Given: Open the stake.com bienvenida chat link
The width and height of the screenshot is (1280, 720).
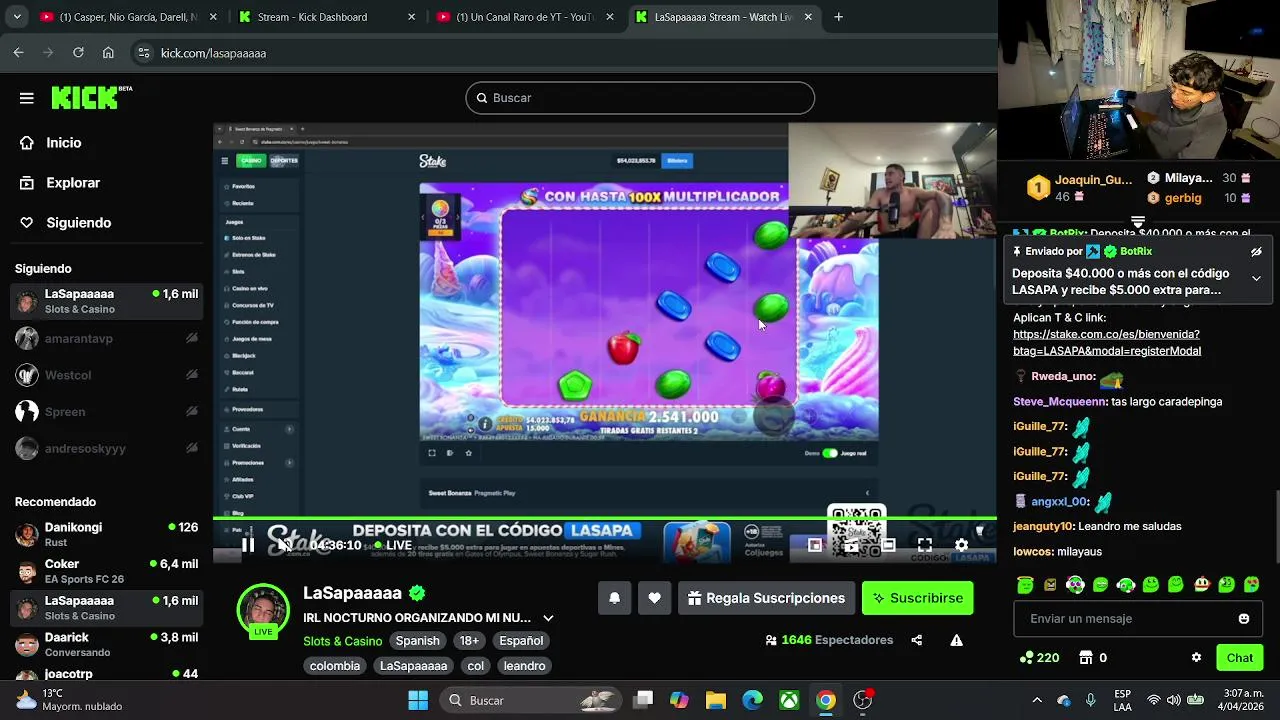Looking at the screenshot, I should (x=1107, y=343).
